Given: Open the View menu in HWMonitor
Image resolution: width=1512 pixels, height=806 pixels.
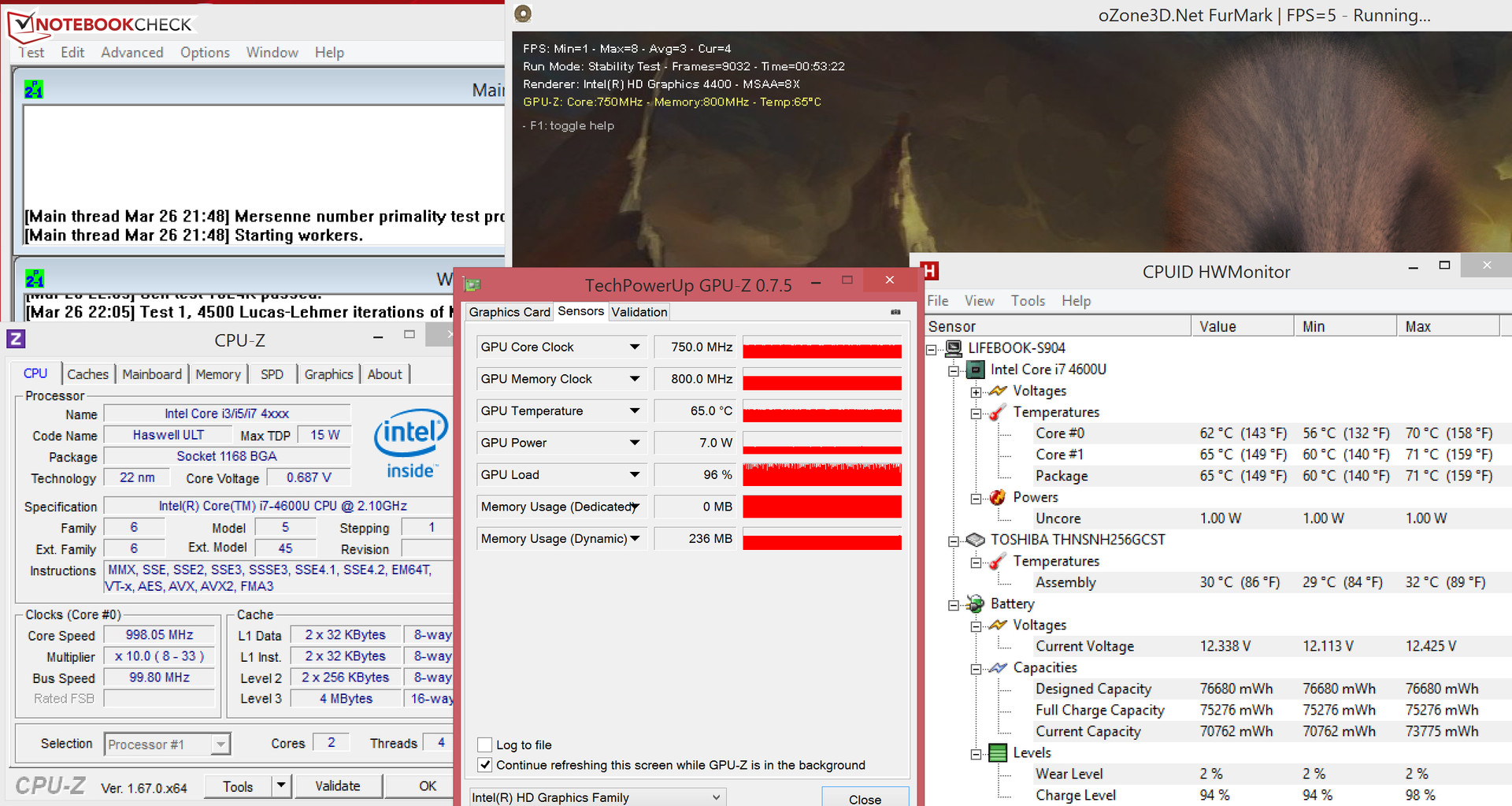Looking at the screenshot, I should click(980, 300).
